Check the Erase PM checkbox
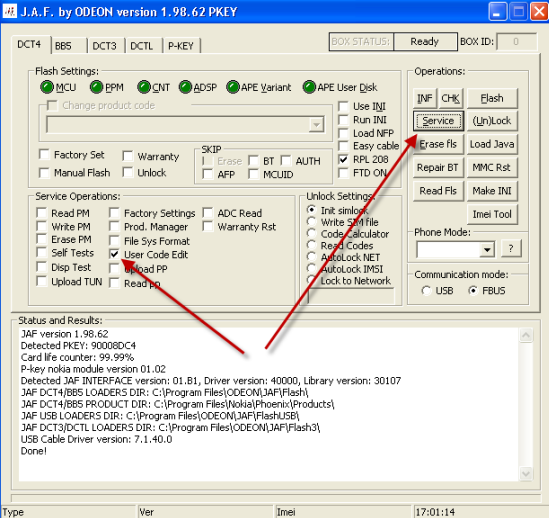Viewport: 549px width, 518px height. pos(42,239)
